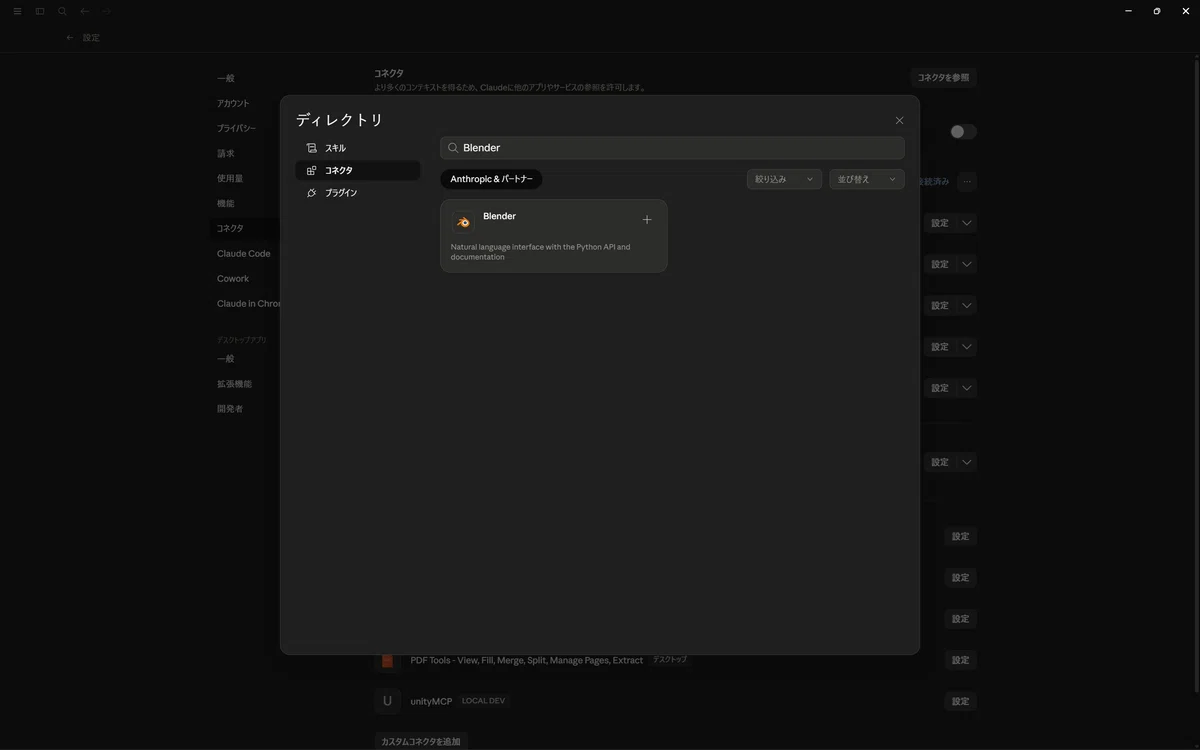
Task: Click the search magnifier icon in title bar
Action: (62, 11)
